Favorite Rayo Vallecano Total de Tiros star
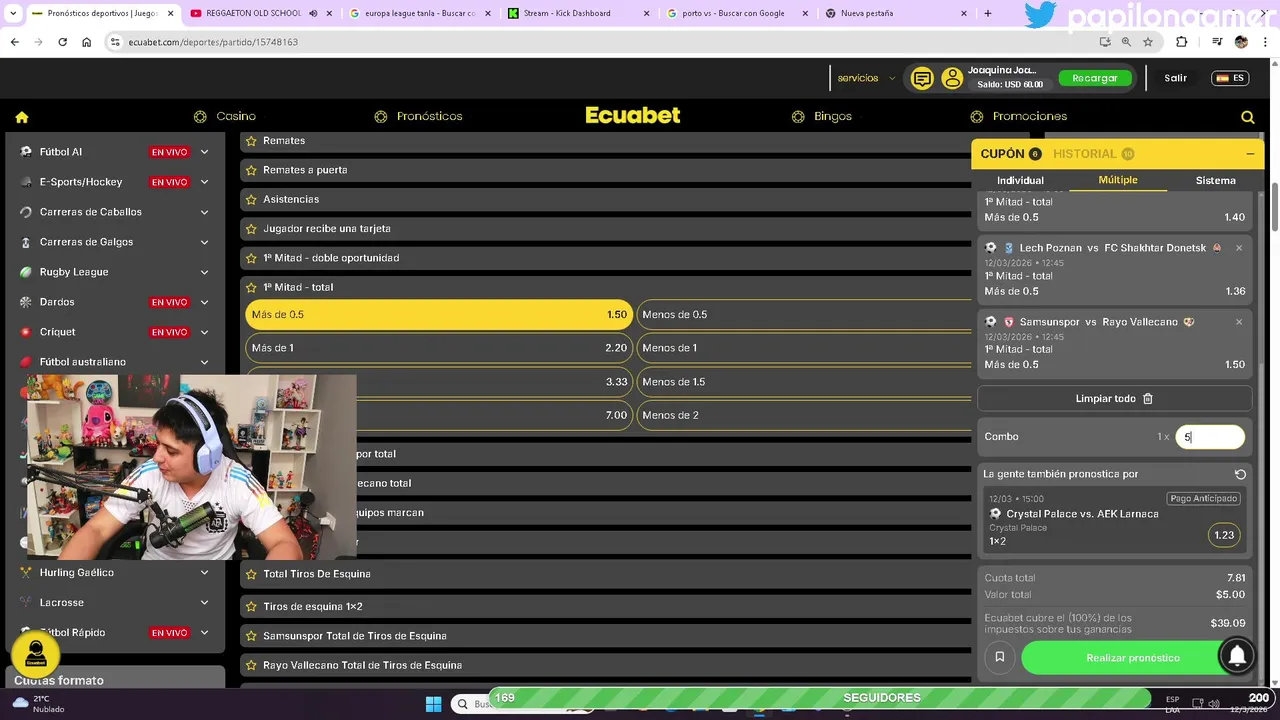Screen dimensions: 1280x720 [x=251, y=665]
